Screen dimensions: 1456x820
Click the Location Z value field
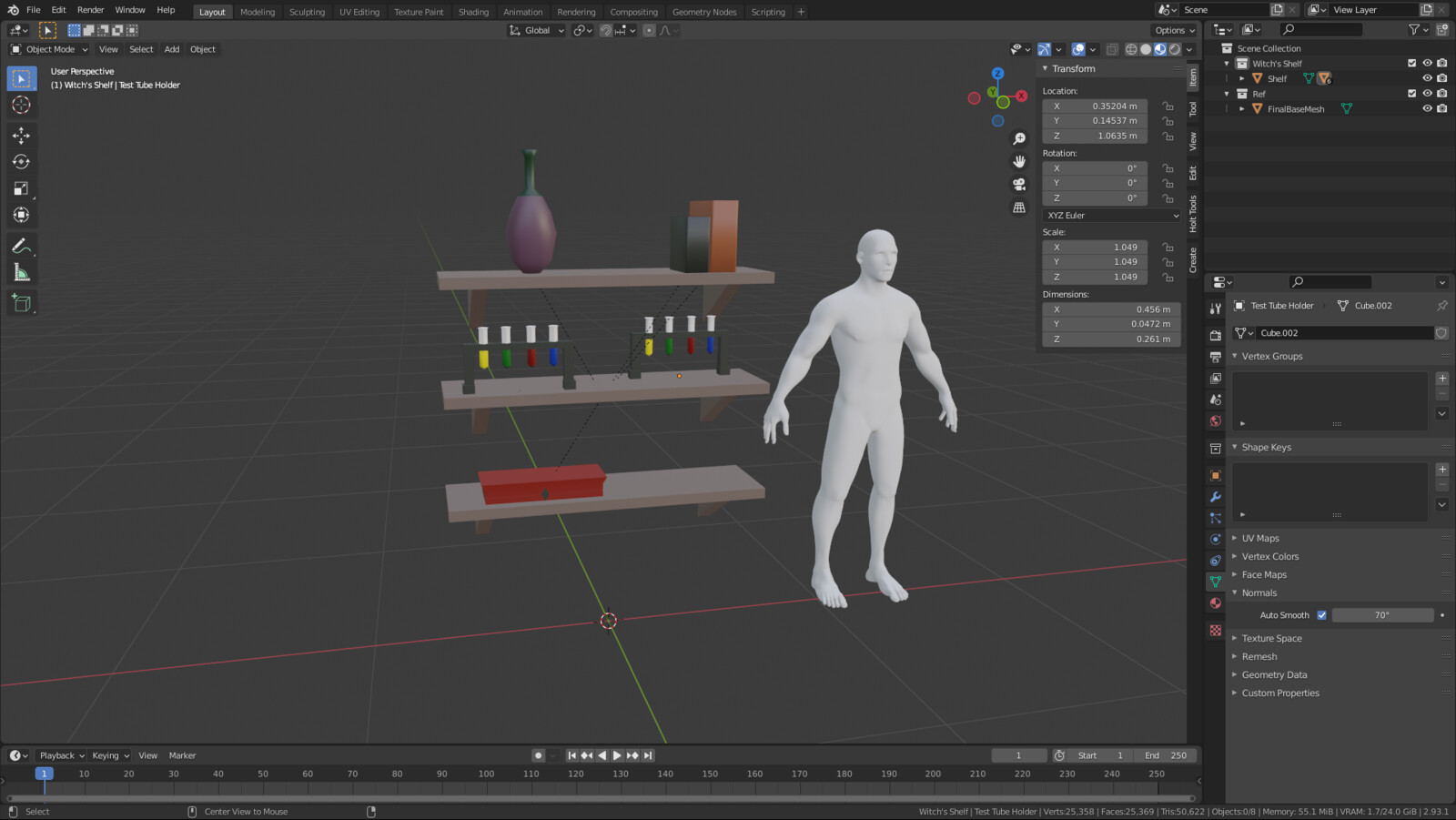coord(1095,136)
